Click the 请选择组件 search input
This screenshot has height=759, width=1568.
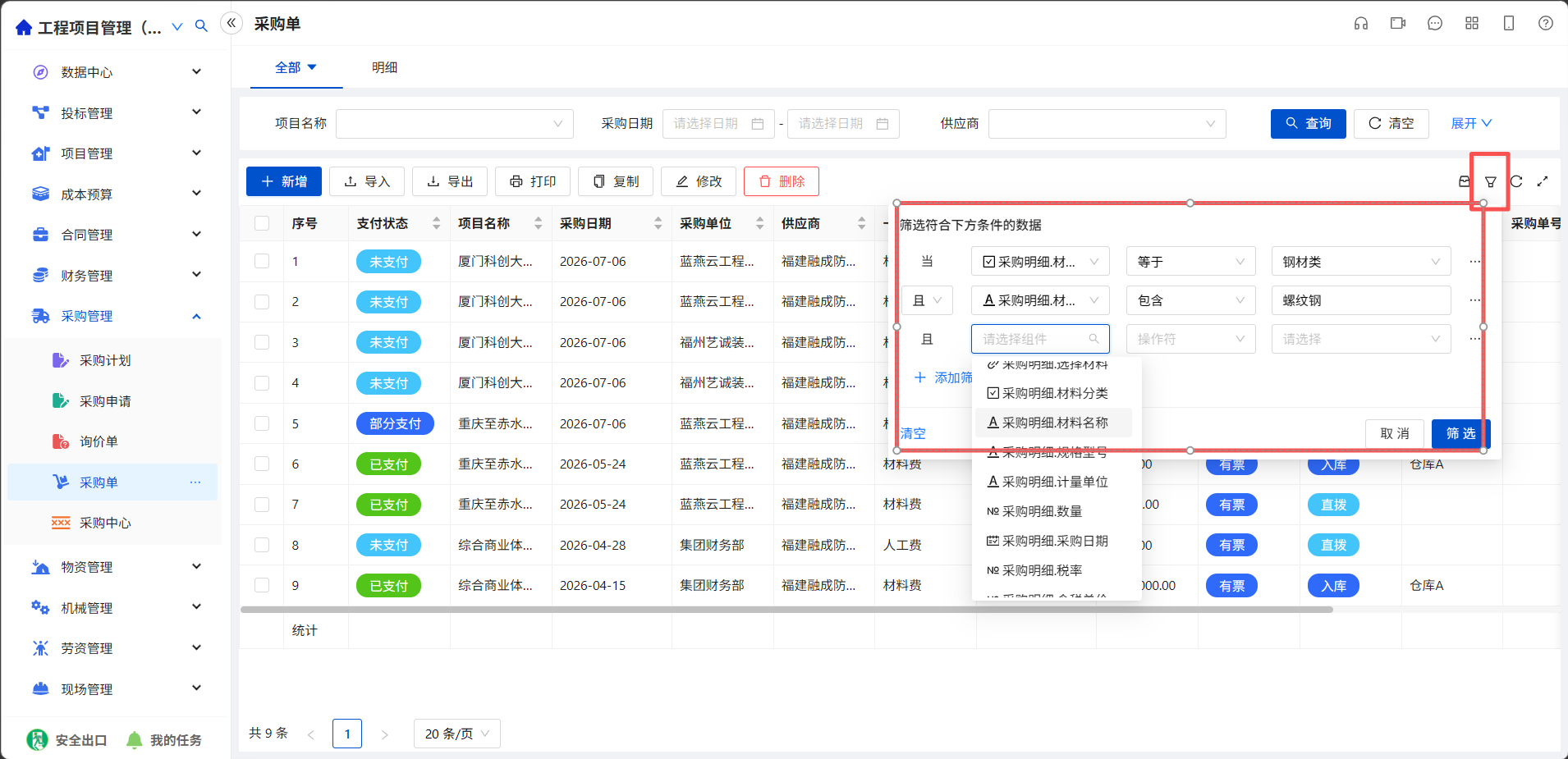[x=1040, y=339]
